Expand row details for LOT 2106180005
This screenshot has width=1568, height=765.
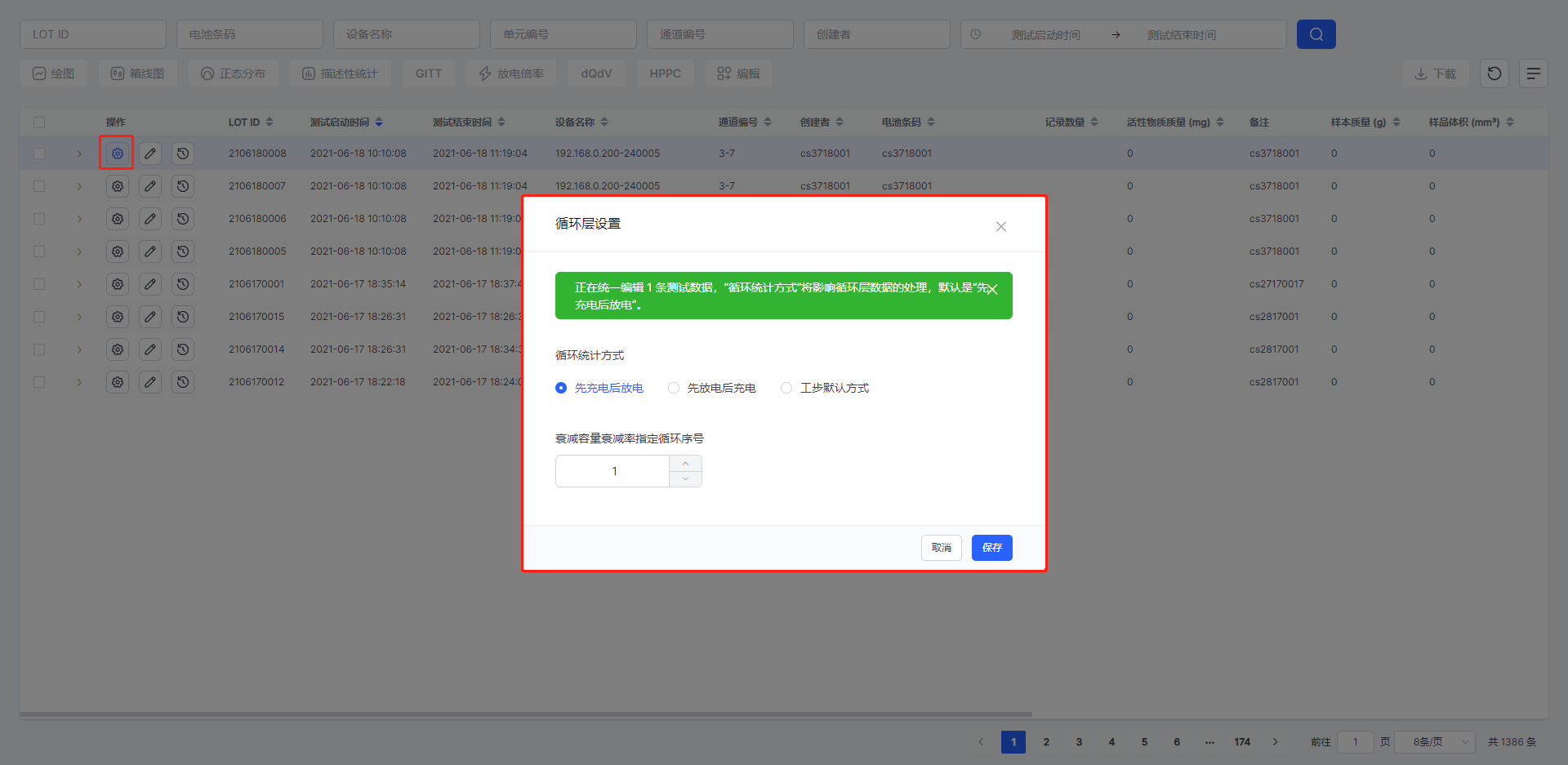pyautogui.click(x=79, y=251)
